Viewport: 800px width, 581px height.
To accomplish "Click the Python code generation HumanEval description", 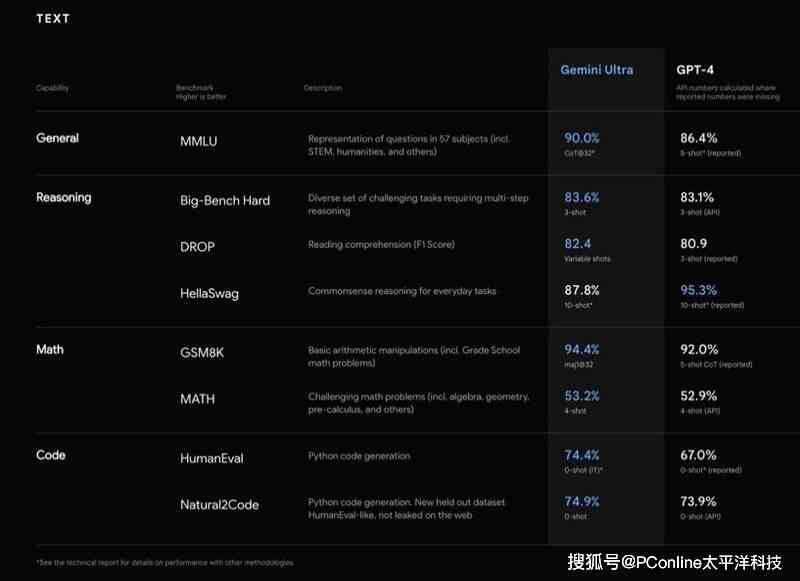I will click(x=359, y=456).
